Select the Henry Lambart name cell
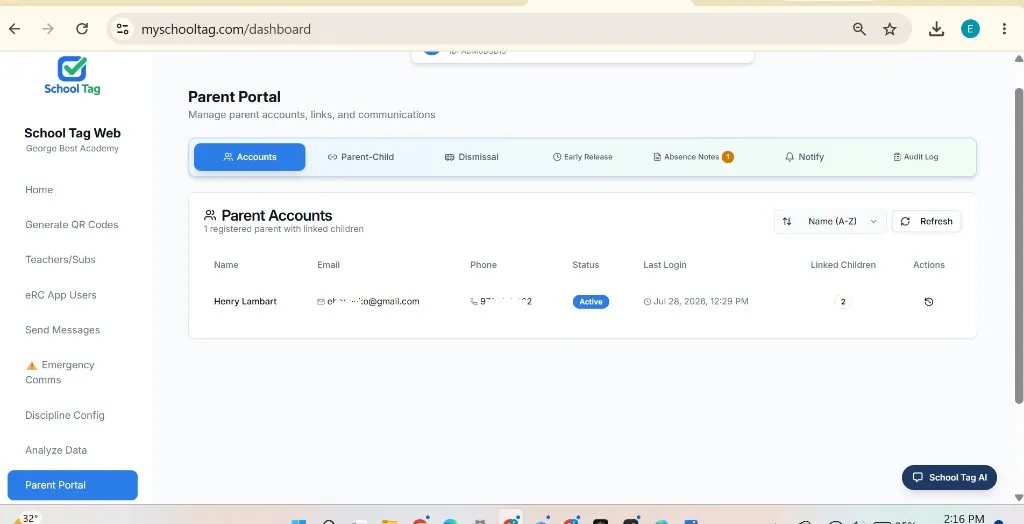Viewport: 1024px width, 524px height. point(245,301)
